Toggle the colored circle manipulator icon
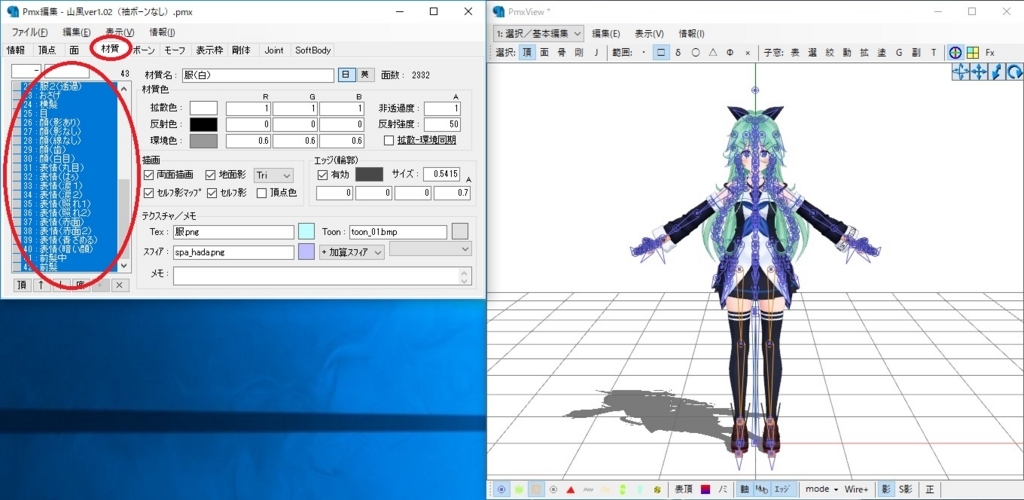Screen dimensions: 1024x500 click(x=955, y=52)
